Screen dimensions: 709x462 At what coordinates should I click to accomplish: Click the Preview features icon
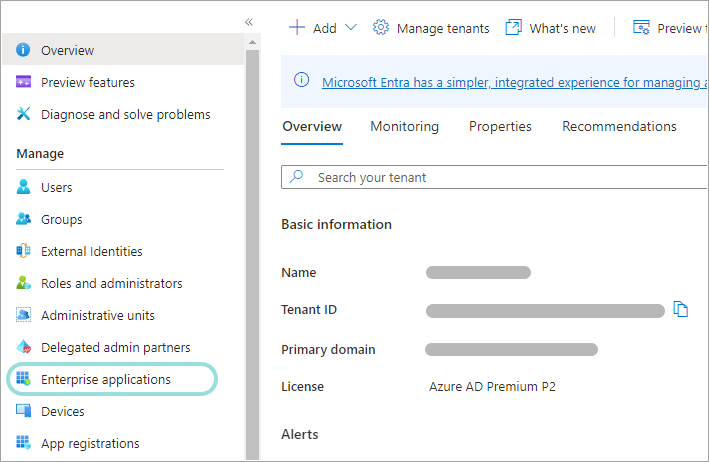click(x=23, y=82)
